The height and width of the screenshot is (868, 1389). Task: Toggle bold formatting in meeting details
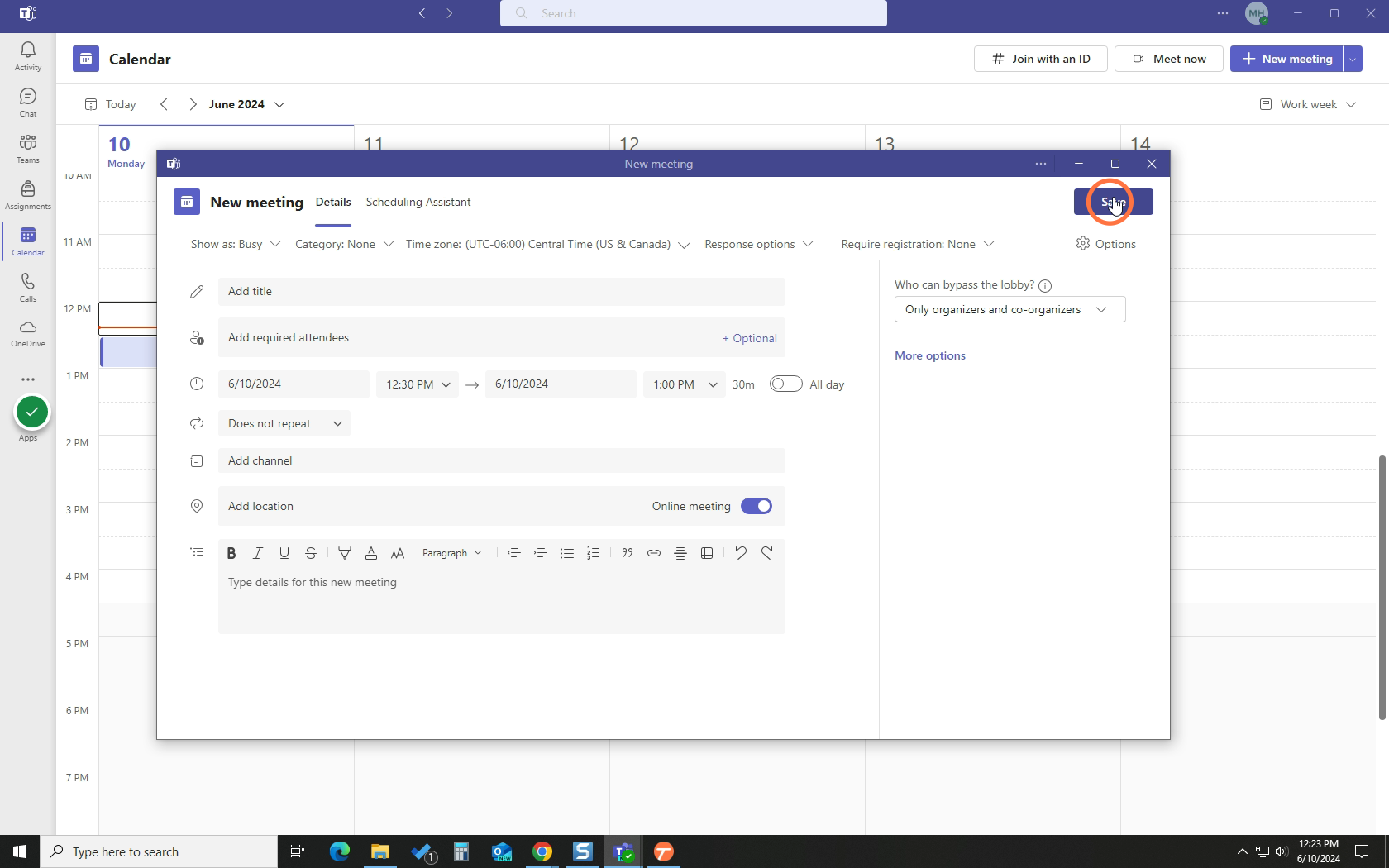click(x=231, y=553)
